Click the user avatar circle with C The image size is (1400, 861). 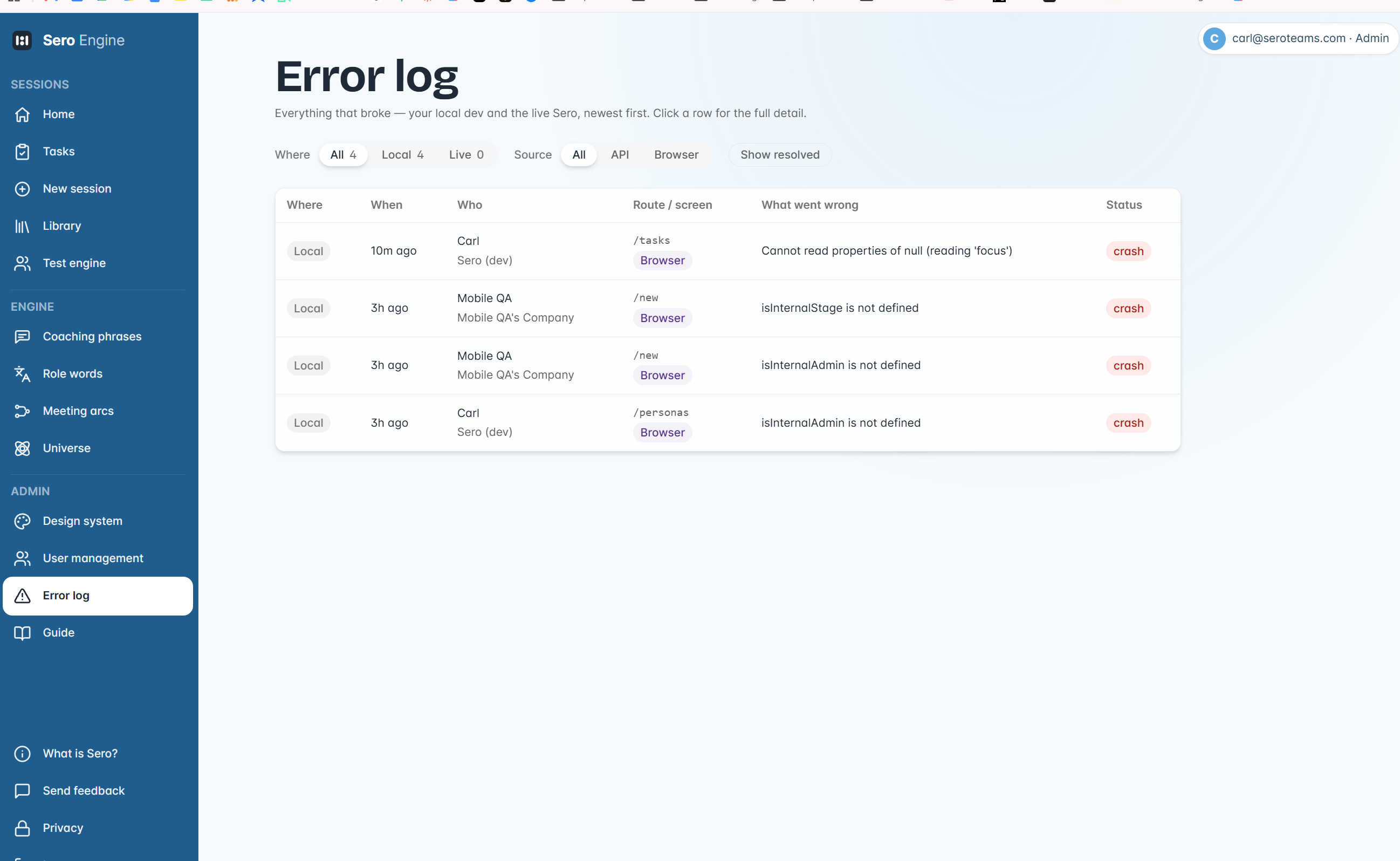click(x=1214, y=39)
